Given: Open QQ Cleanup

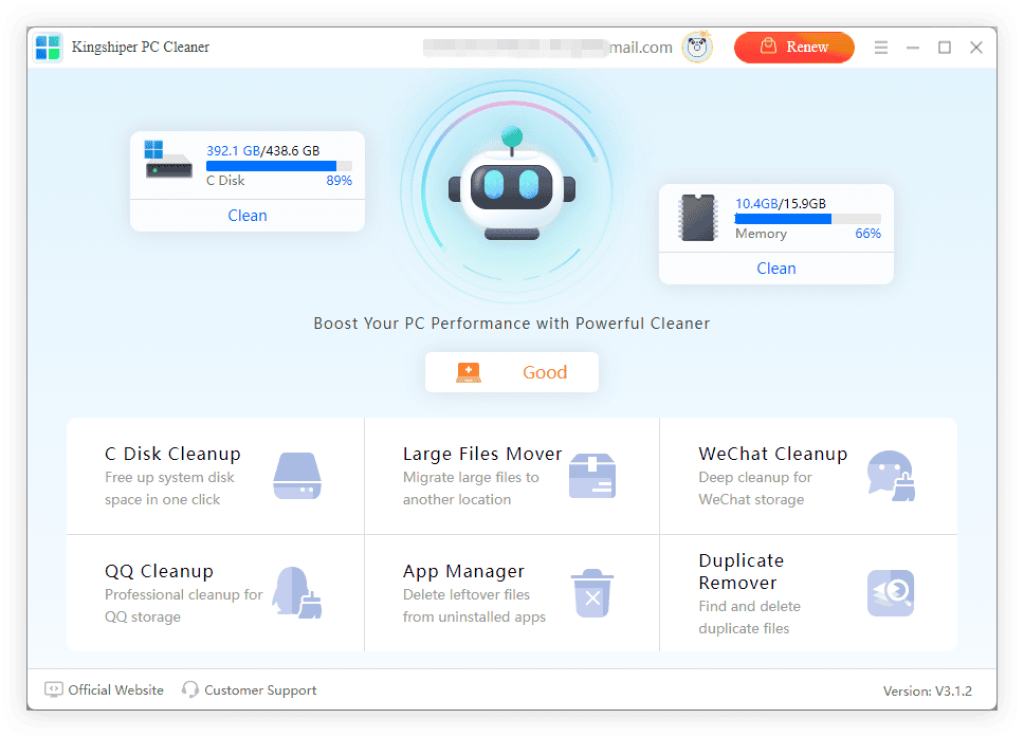Looking at the screenshot, I should click(216, 593).
